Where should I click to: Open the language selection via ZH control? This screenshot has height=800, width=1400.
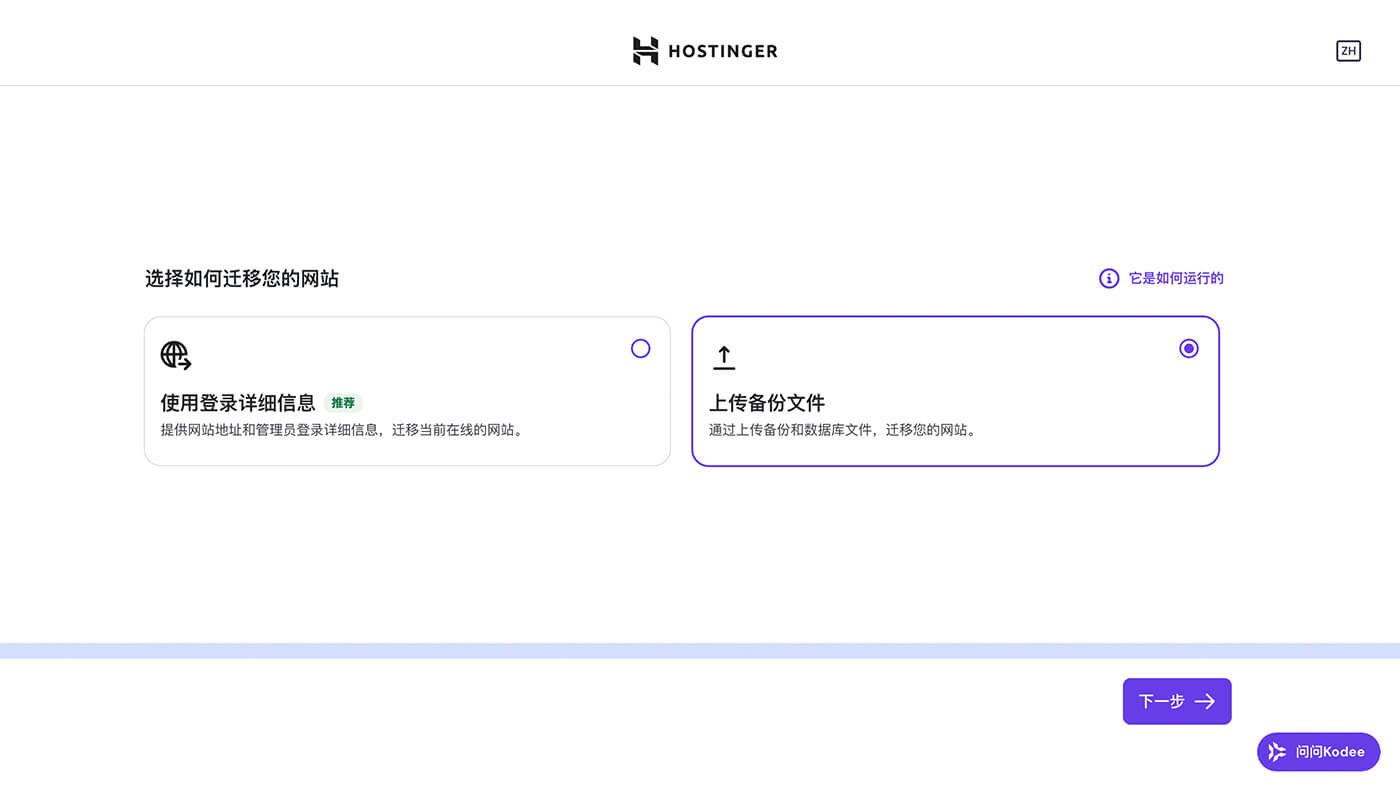[x=1347, y=50]
